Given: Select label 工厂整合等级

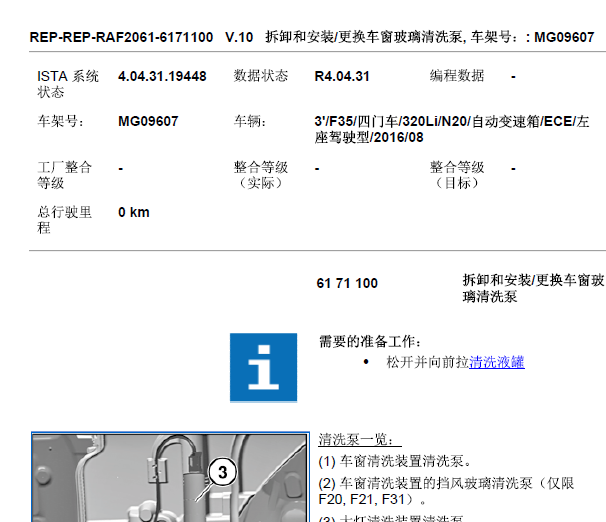Looking at the screenshot, I should [65, 175].
